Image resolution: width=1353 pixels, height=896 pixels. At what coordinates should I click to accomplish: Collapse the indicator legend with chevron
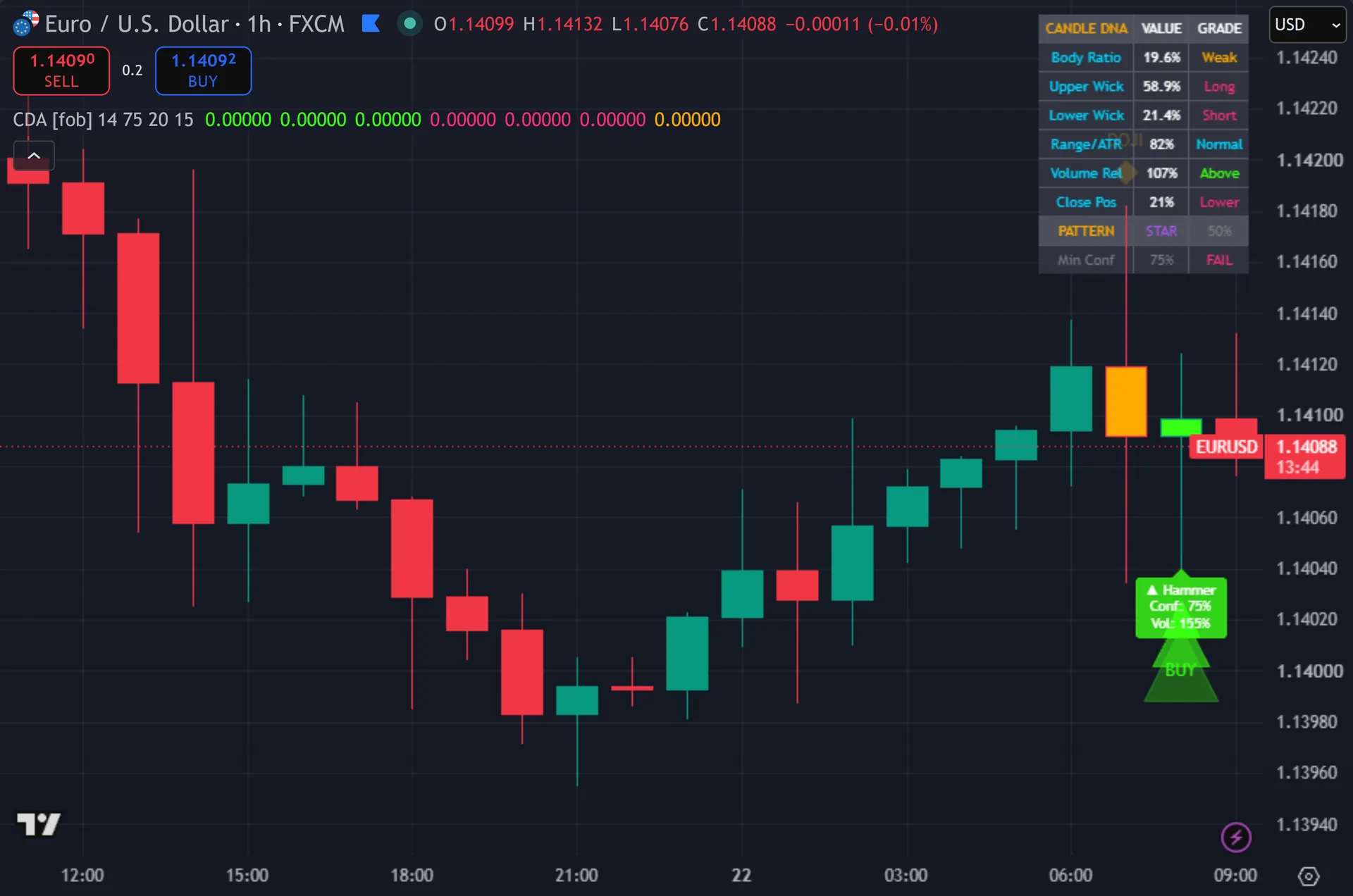click(x=34, y=156)
